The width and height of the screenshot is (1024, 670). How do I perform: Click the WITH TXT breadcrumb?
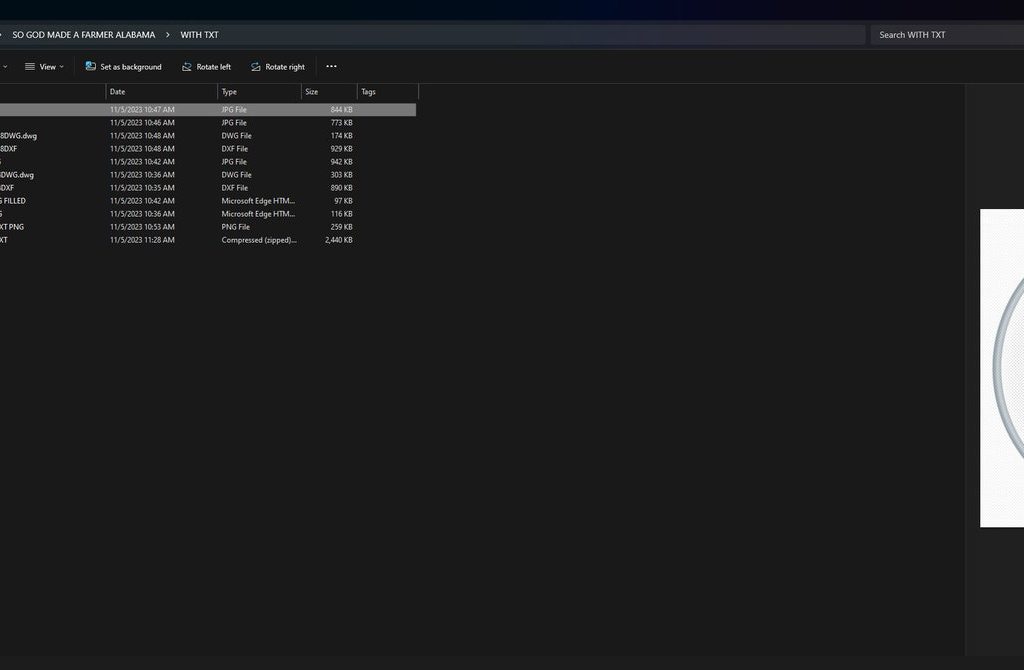(199, 35)
